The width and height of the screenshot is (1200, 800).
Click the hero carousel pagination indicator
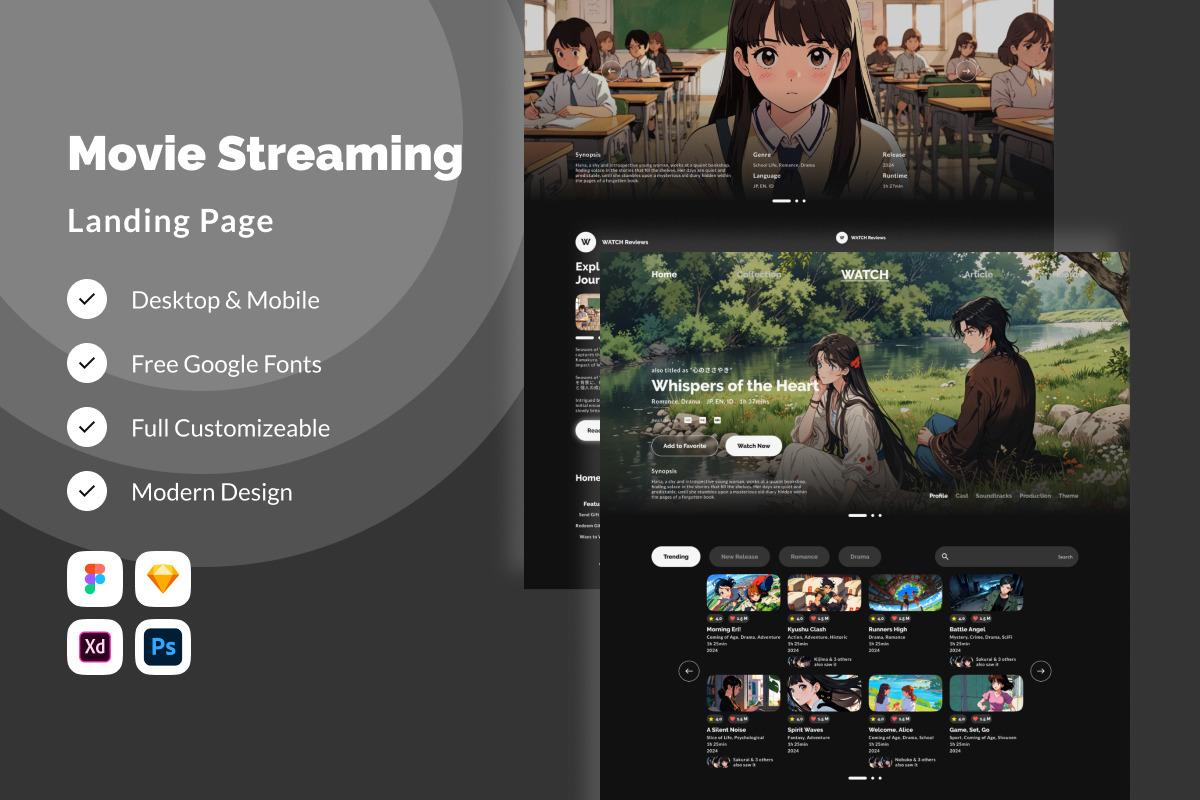(857, 515)
